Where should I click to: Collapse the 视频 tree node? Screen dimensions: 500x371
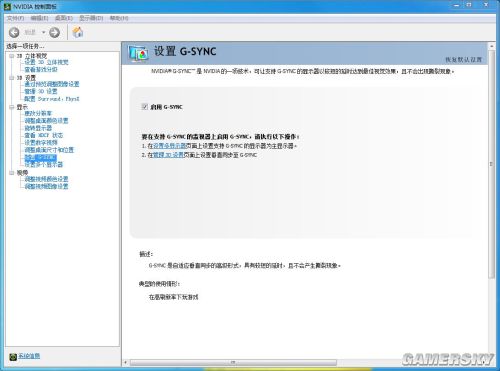coord(12,173)
